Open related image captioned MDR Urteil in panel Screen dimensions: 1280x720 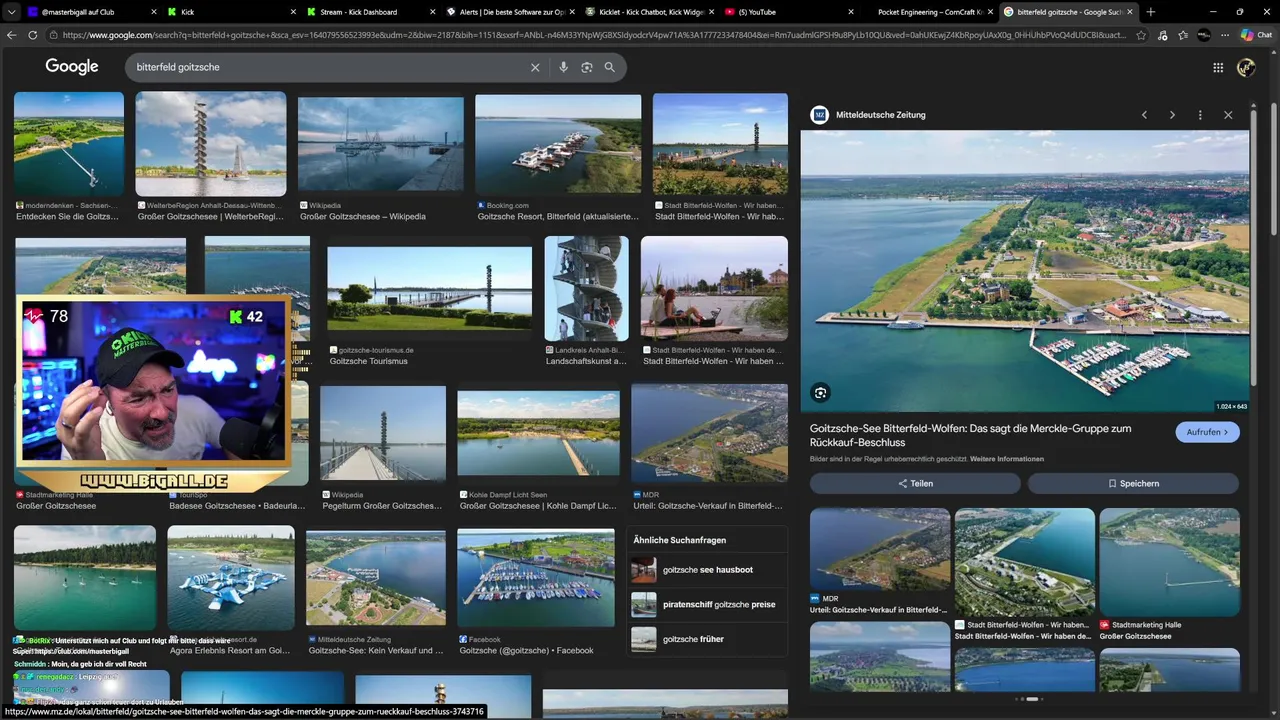[879, 550]
